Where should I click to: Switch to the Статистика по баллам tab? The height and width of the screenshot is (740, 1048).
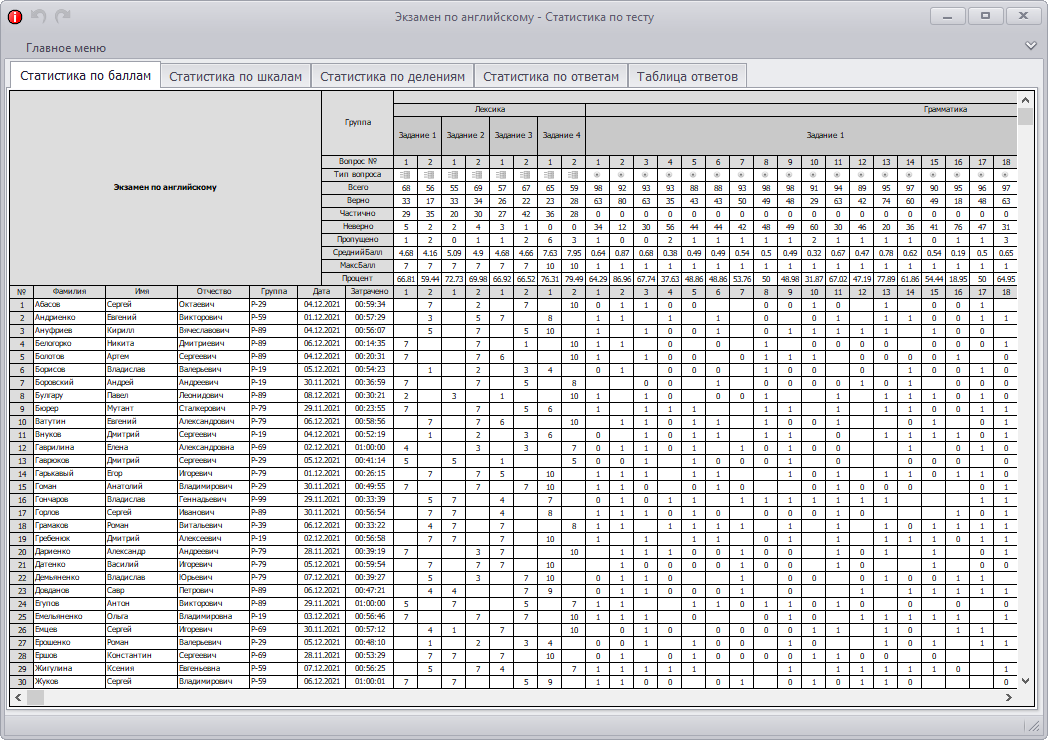pyautogui.click(x=86, y=76)
